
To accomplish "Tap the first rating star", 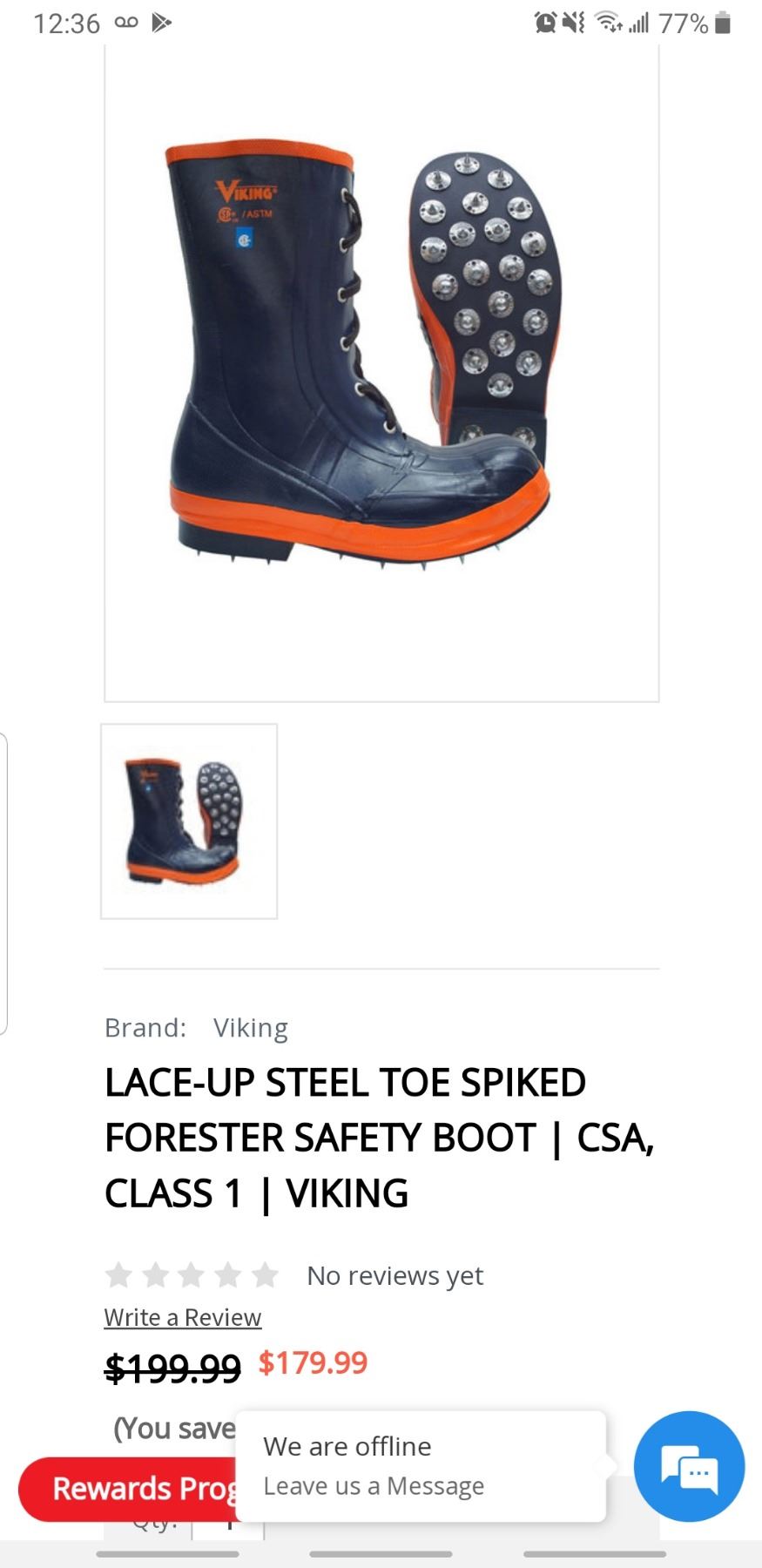I will coord(118,1275).
